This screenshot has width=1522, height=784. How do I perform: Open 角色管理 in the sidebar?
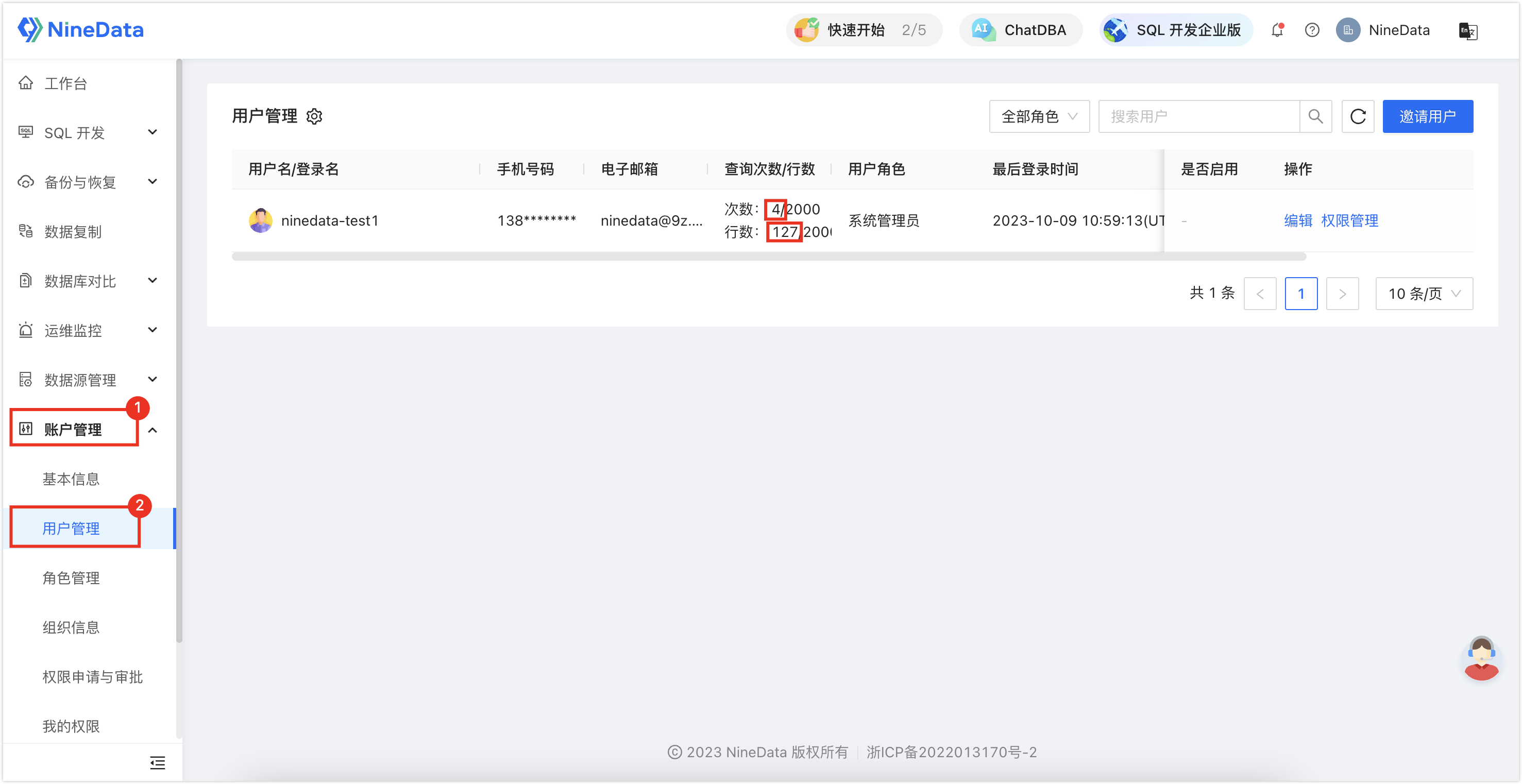(x=71, y=578)
